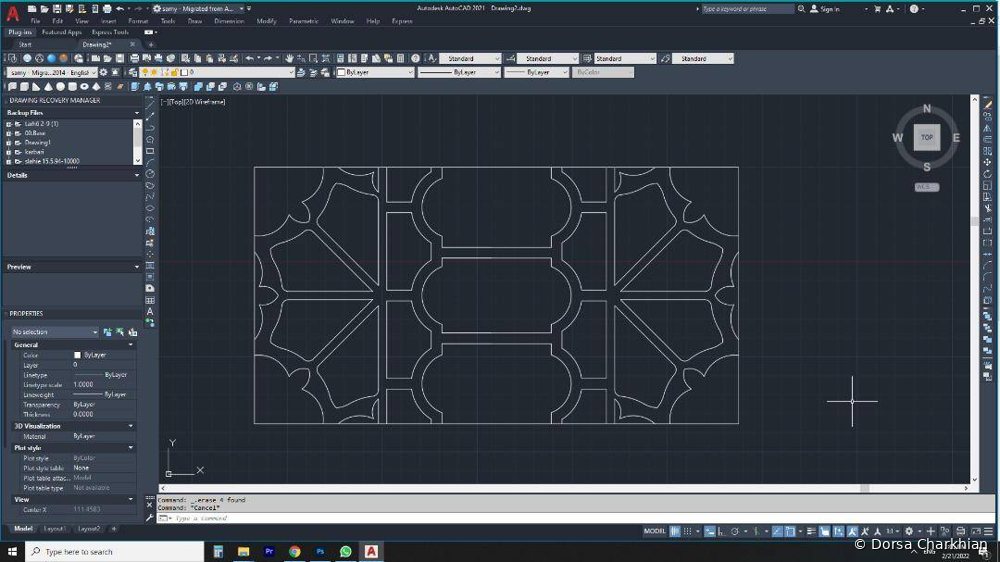Viewport: 1000px width, 562px height.
Task: Click the WCS label under ViewCube
Action: [x=927, y=187]
